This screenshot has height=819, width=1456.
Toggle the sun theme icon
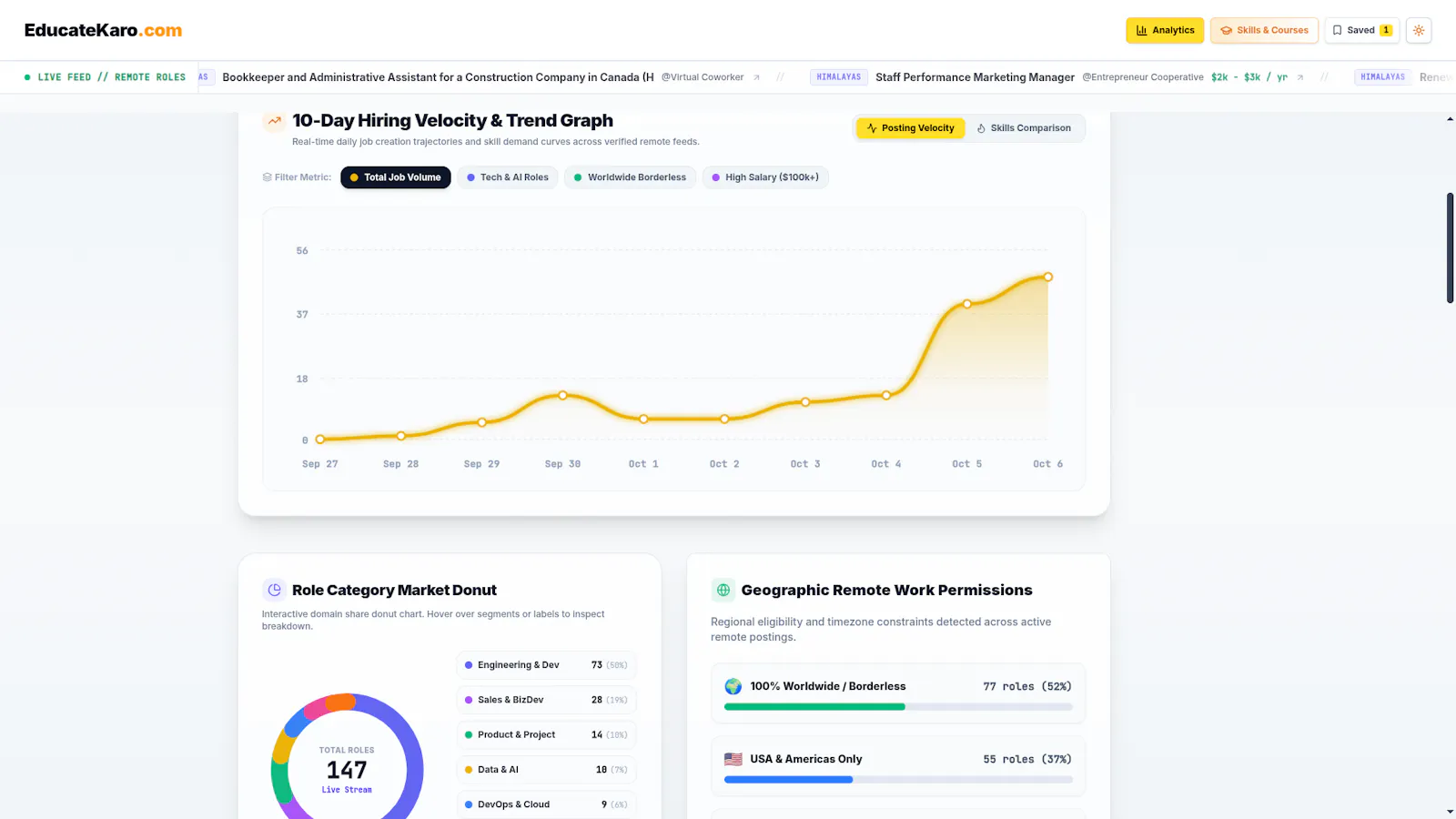[1419, 30]
